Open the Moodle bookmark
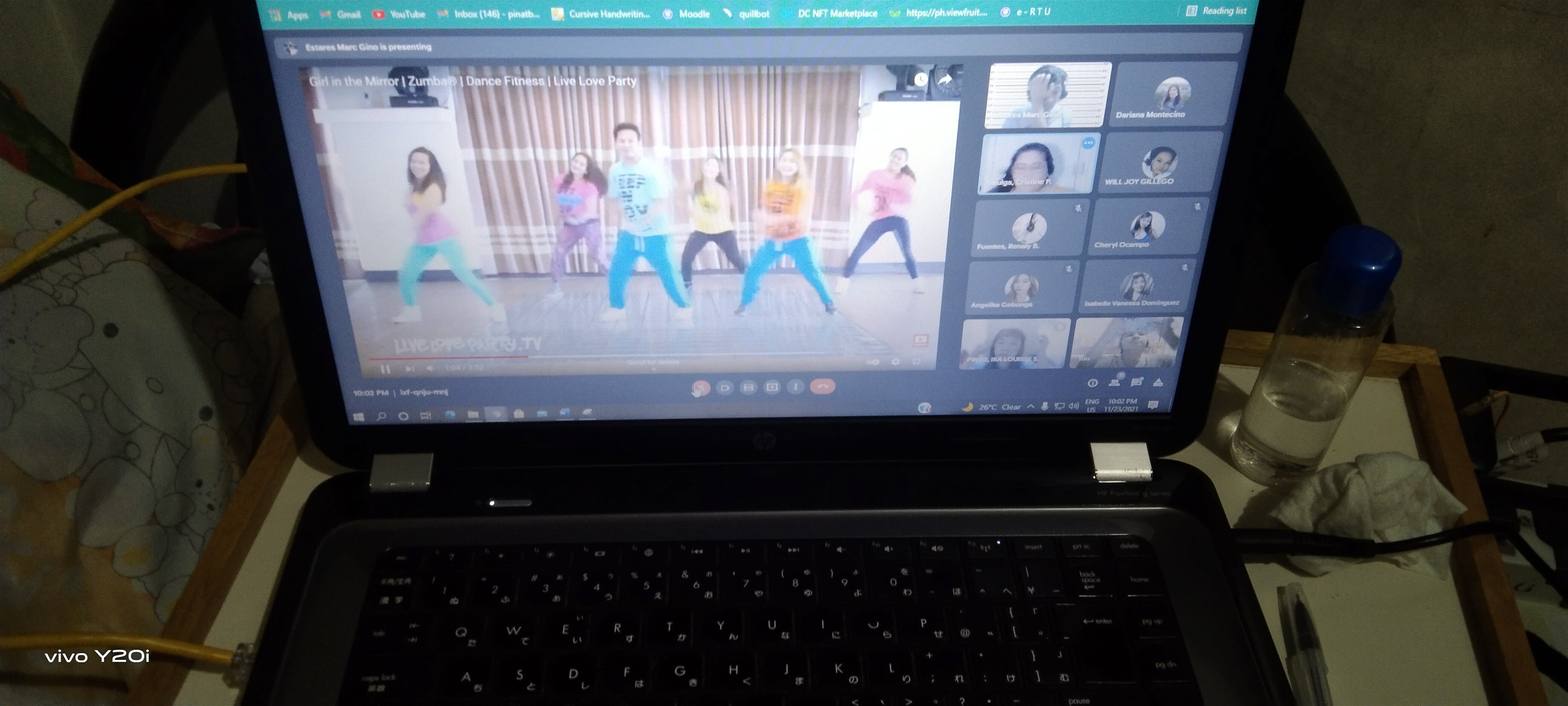This screenshot has height=706, width=1568. coord(686,13)
